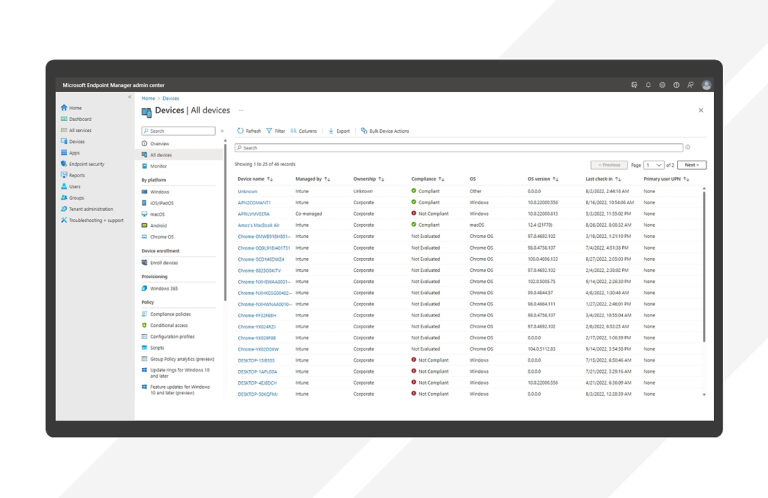Open Scripts policy item

[153, 348]
